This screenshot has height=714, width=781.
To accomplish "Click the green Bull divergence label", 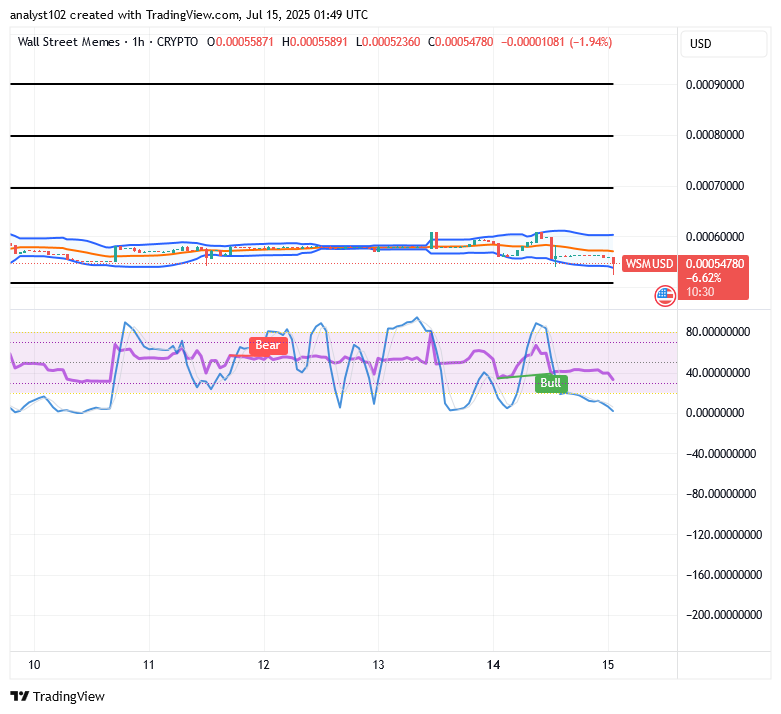I will pos(551,383).
